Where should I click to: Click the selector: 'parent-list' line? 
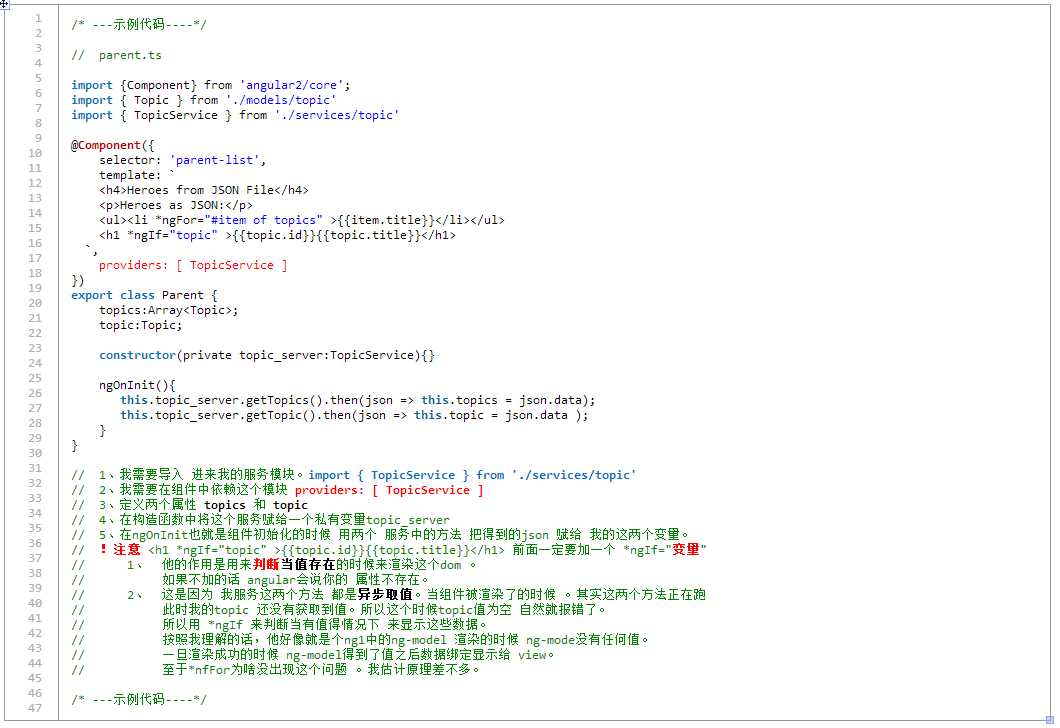pyautogui.click(x=182, y=160)
